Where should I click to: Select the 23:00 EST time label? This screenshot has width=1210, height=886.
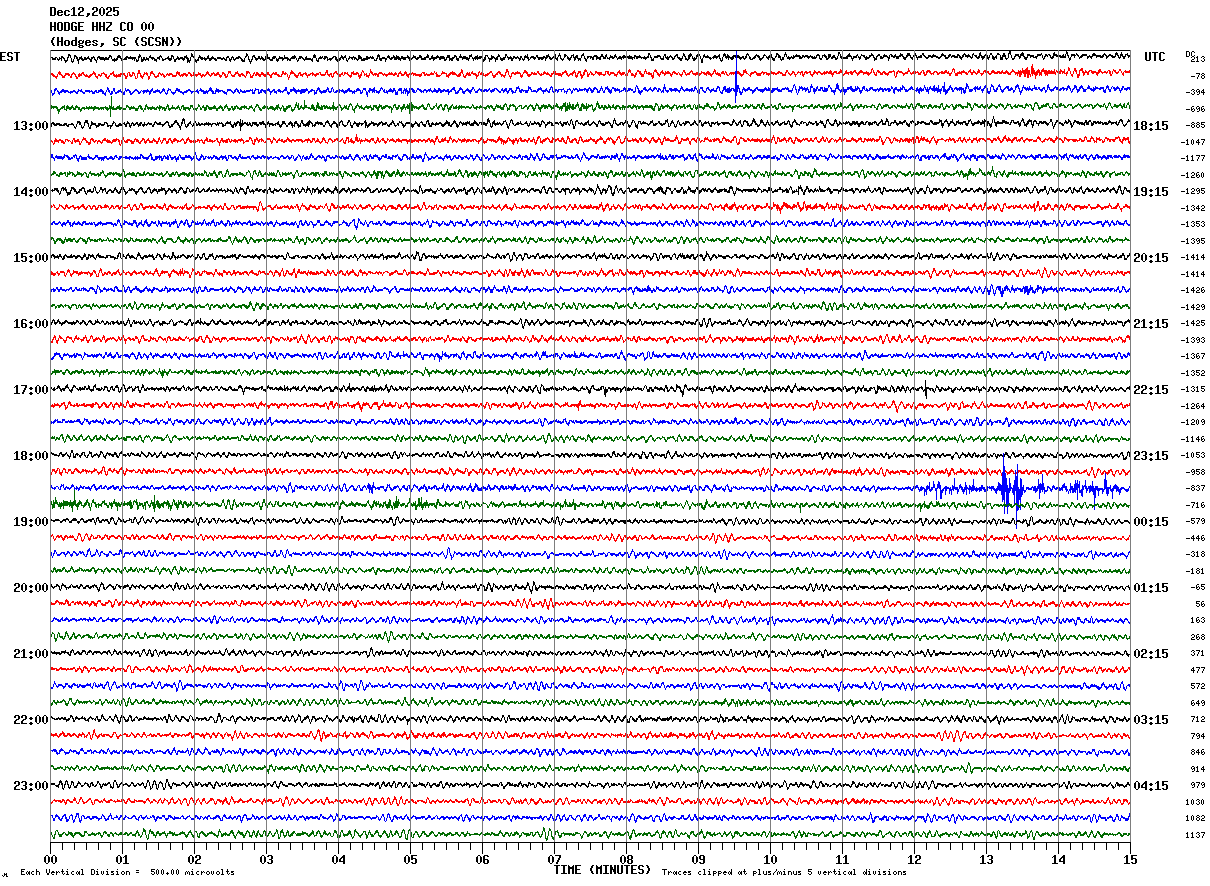(30, 786)
